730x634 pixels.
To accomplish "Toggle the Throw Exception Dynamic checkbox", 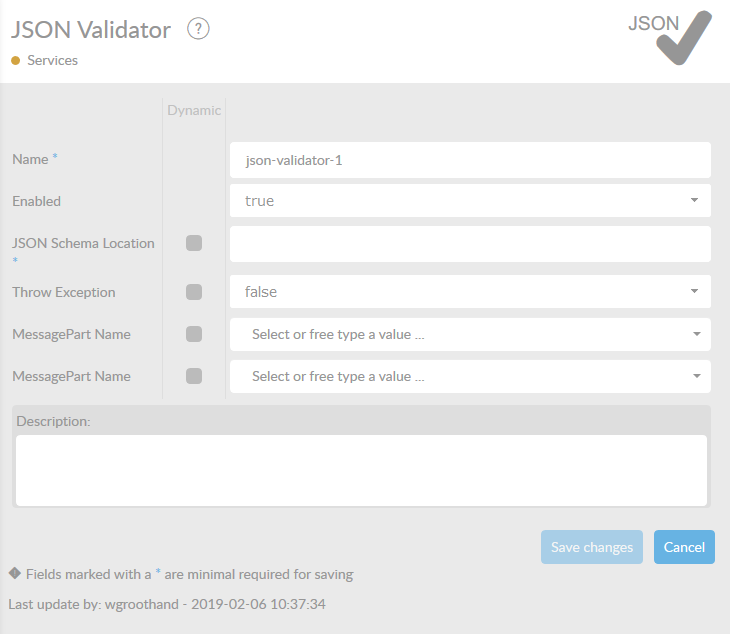I will [194, 292].
